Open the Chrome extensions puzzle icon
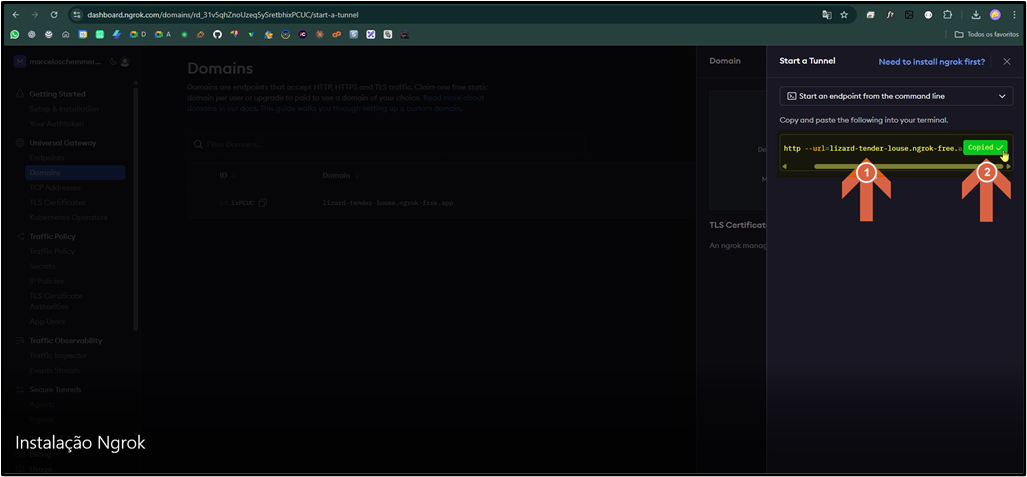Screen dimensions: 1027x477 click(x=947, y=14)
